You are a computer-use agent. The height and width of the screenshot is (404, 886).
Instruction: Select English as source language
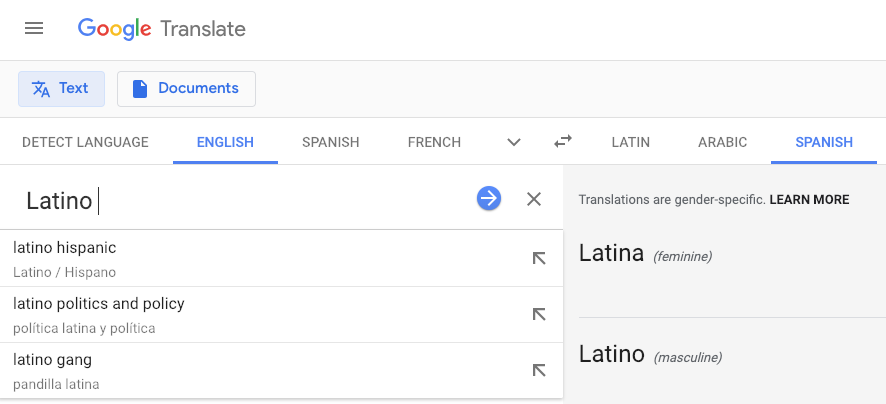tap(225, 142)
